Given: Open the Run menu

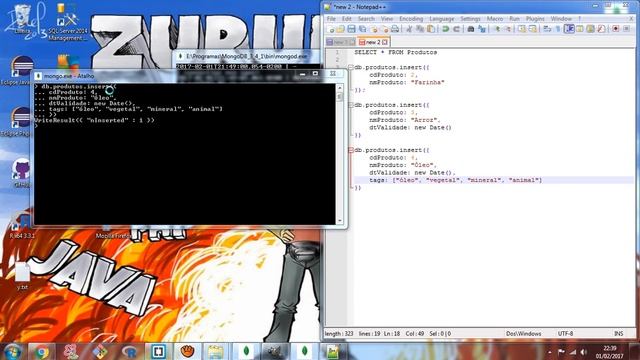Looking at the screenshot, I should tap(514, 19).
